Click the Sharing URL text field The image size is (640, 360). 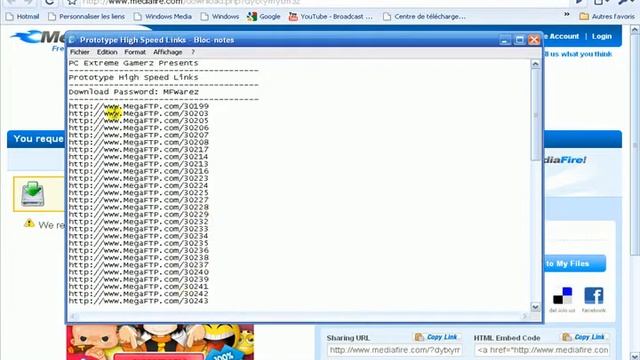[x=394, y=350]
